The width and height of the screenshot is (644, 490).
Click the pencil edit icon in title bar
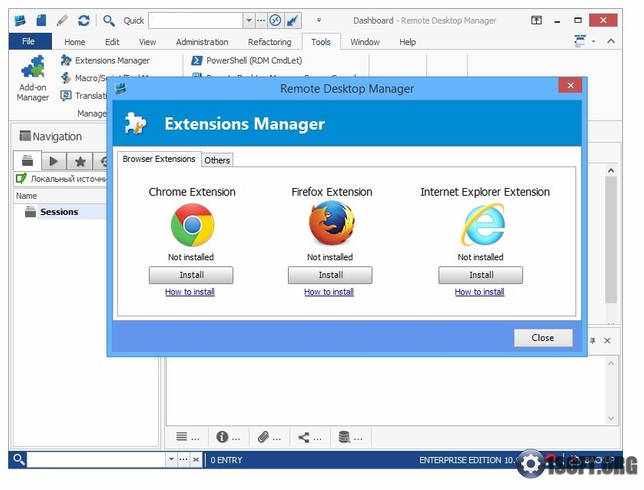(x=62, y=20)
